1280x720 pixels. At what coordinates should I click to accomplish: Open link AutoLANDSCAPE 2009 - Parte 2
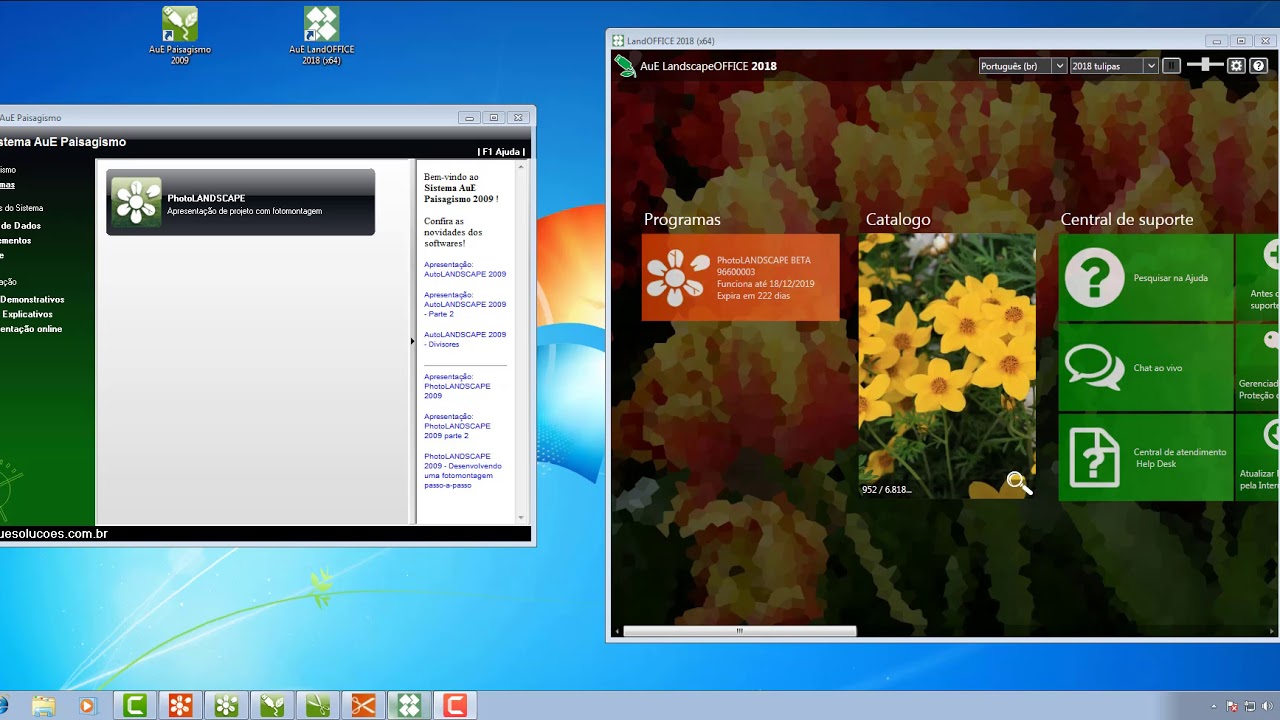[x=465, y=304]
